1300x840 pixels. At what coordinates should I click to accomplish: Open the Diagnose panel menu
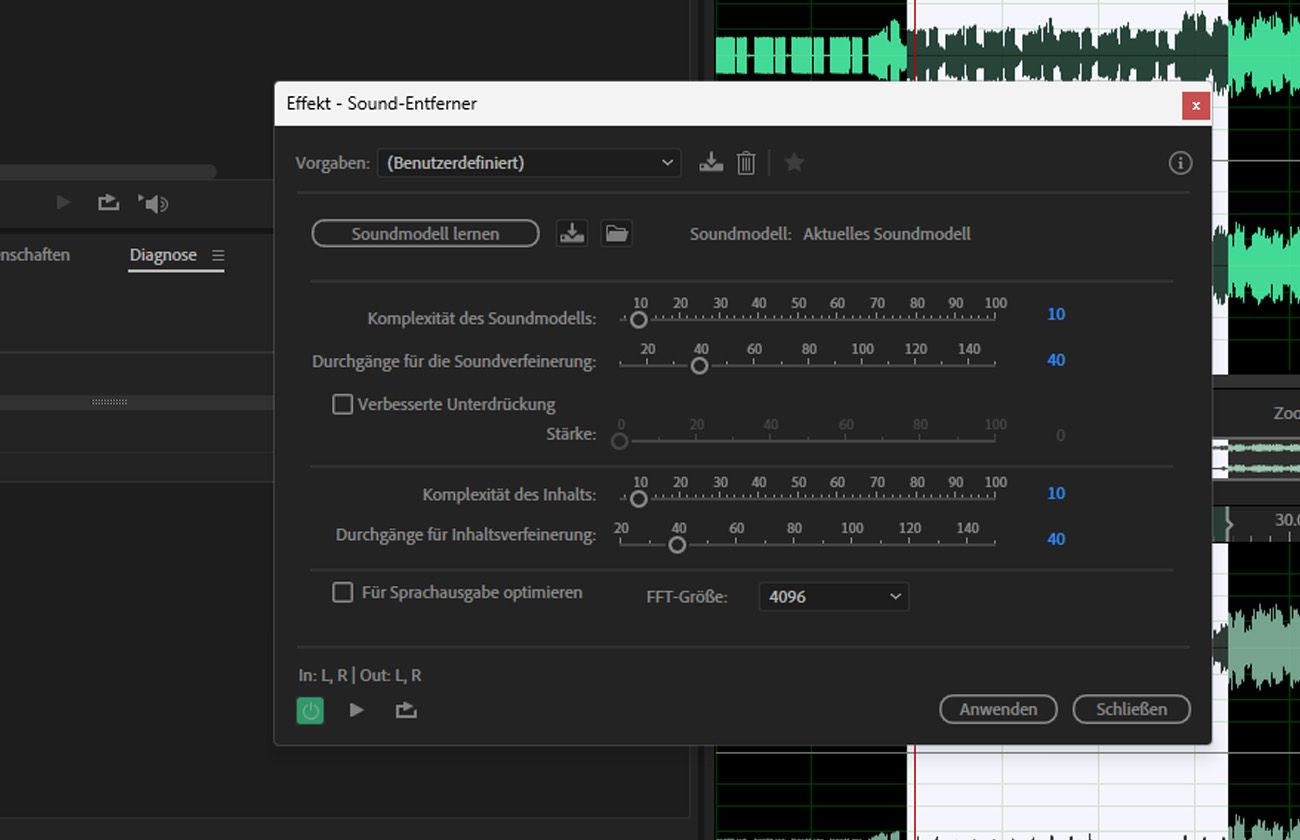[x=218, y=254]
